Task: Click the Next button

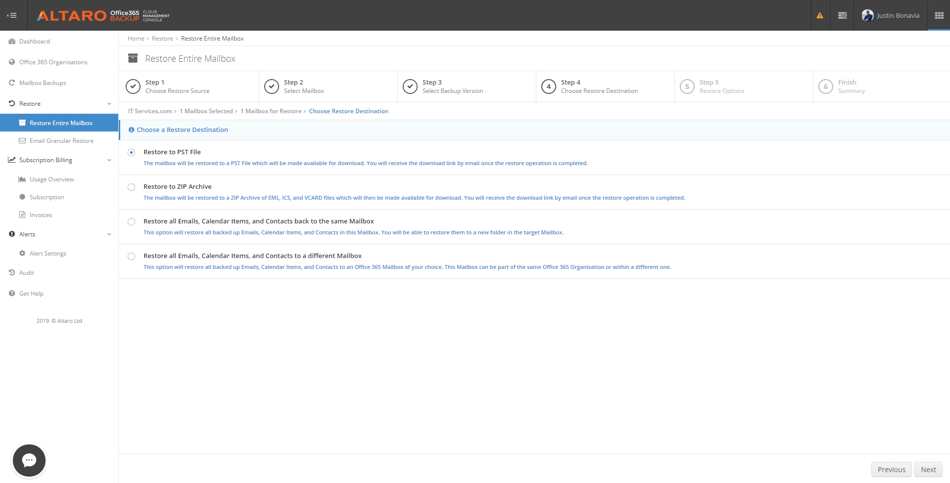Action: click(928, 469)
